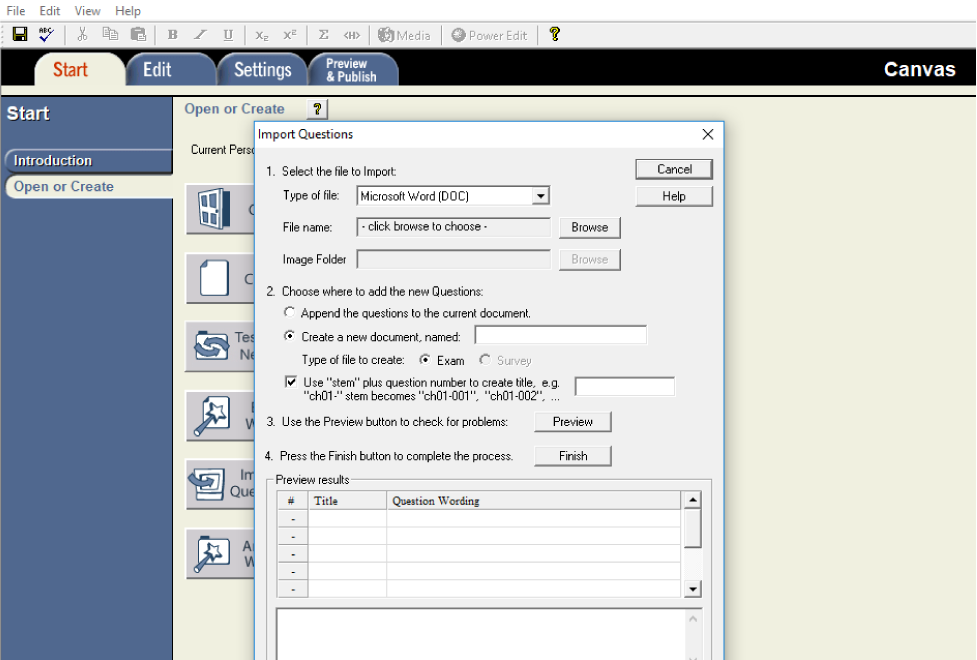Click the Preview results scrollbar thumb

point(692,528)
